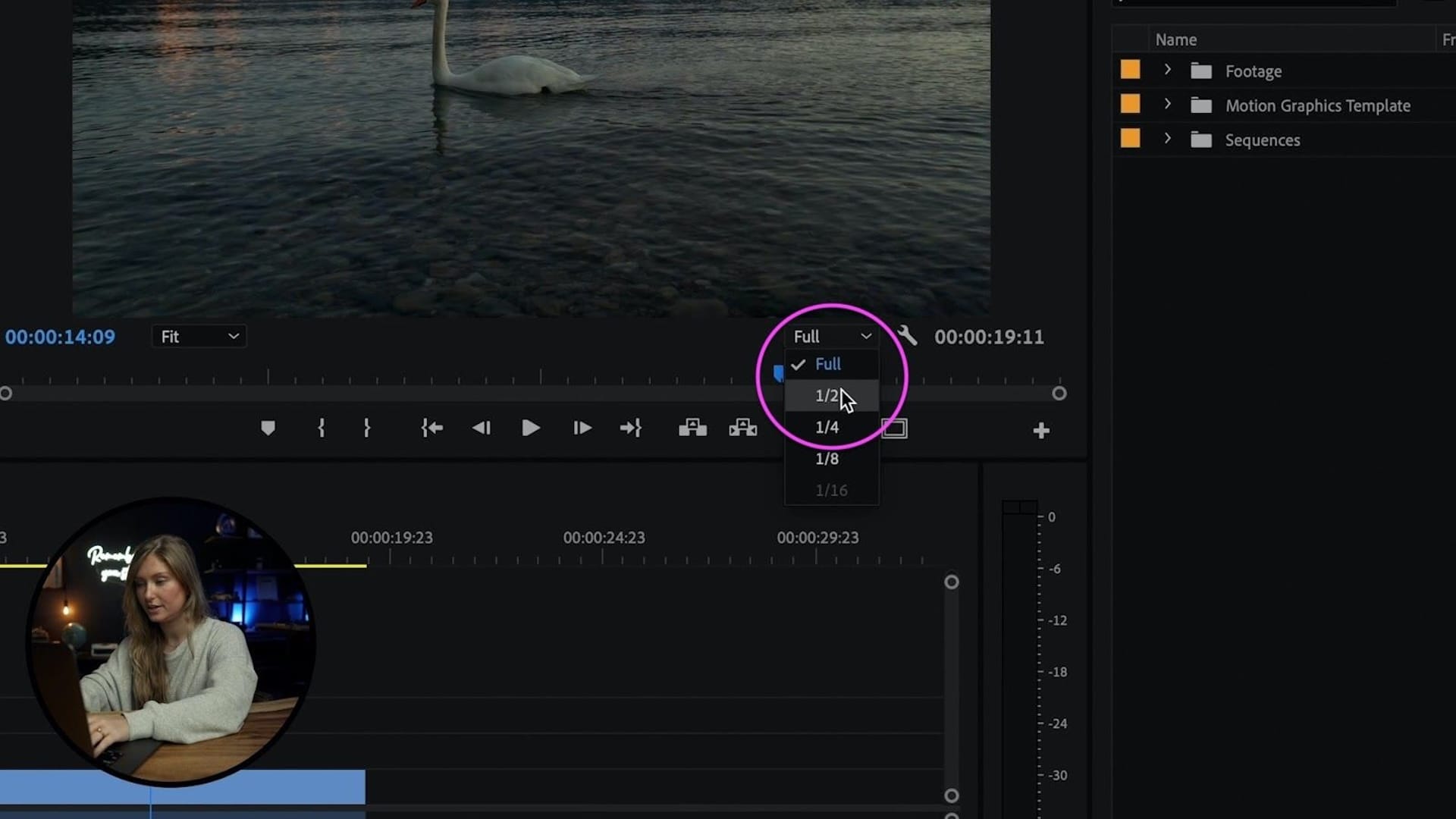The width and height of the screenshot is (1456, 819).
Task: Click the Comparison View icon
Action: (x=894, y=428)
